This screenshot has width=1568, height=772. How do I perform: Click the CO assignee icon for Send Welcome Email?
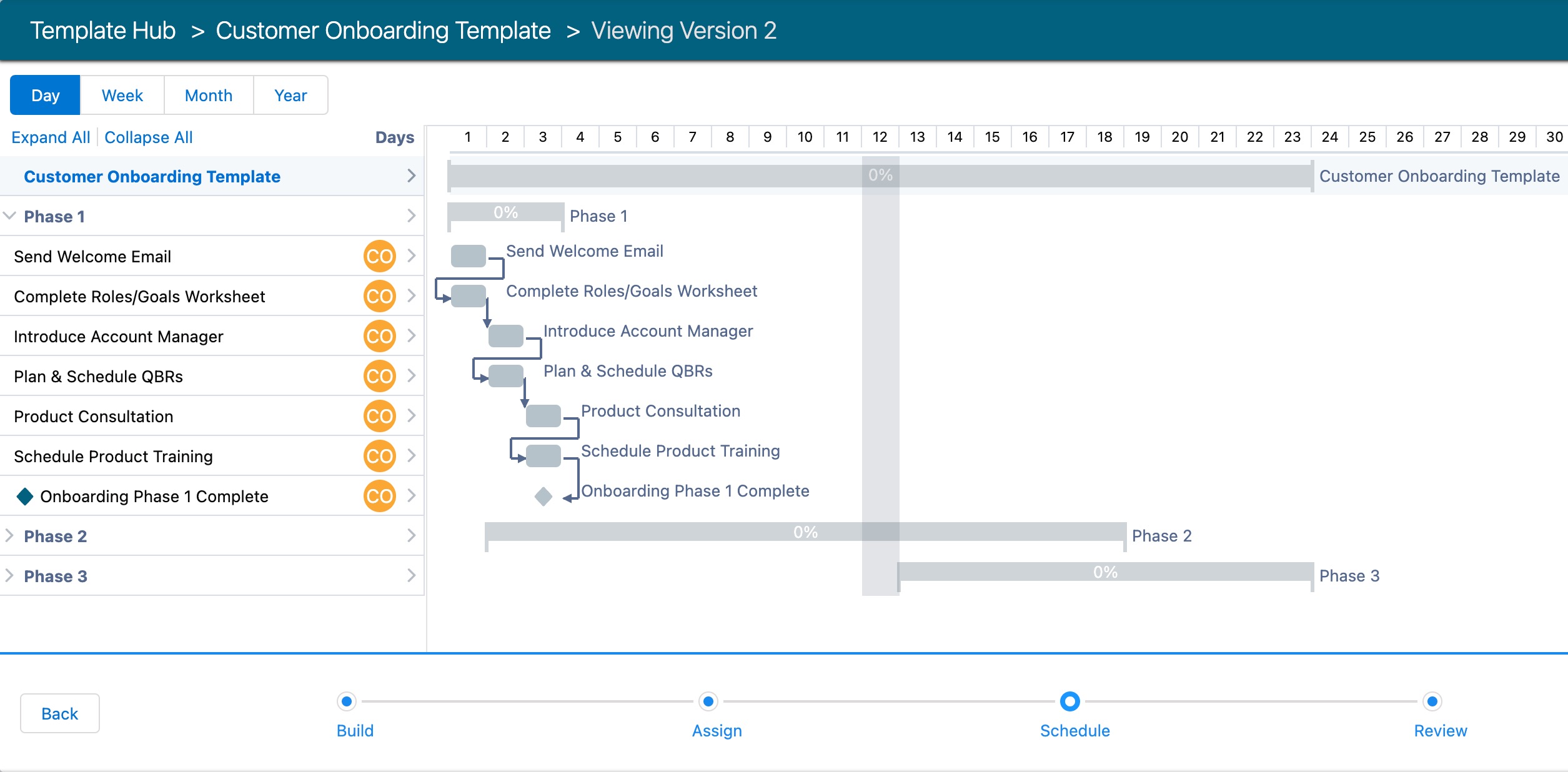tap(380, 256)
